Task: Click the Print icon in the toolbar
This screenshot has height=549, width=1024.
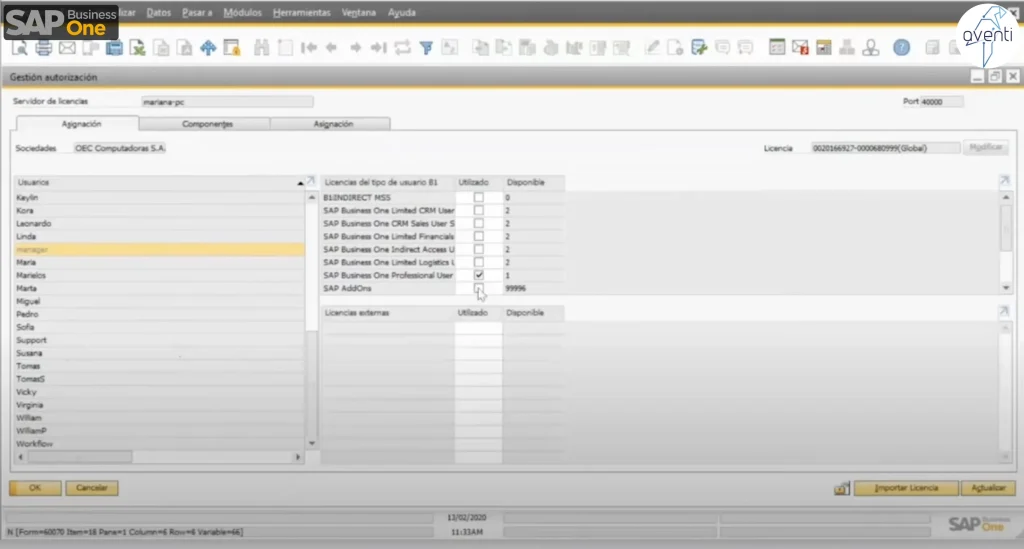Action: (x=43, y=48)
